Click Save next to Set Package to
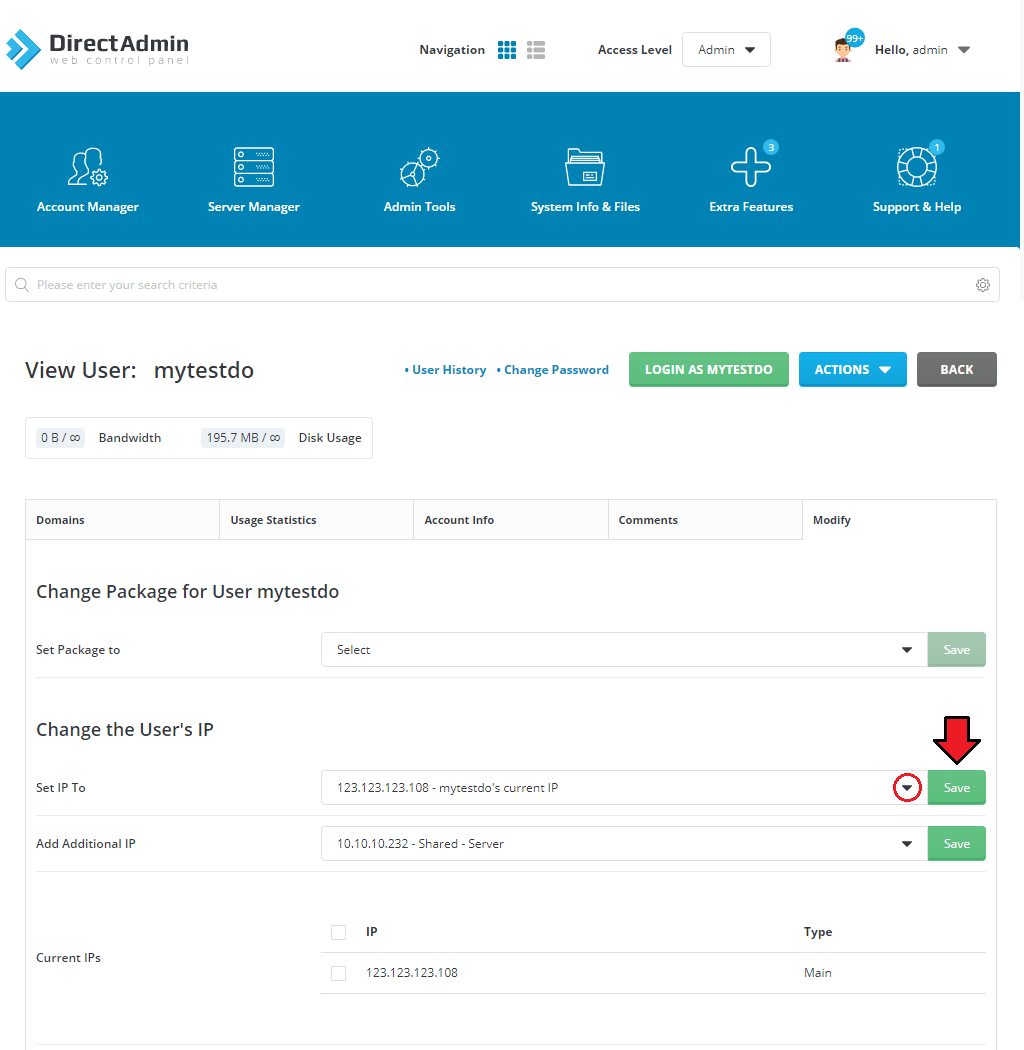1024x1050 pixels. (x=956, y=650)
